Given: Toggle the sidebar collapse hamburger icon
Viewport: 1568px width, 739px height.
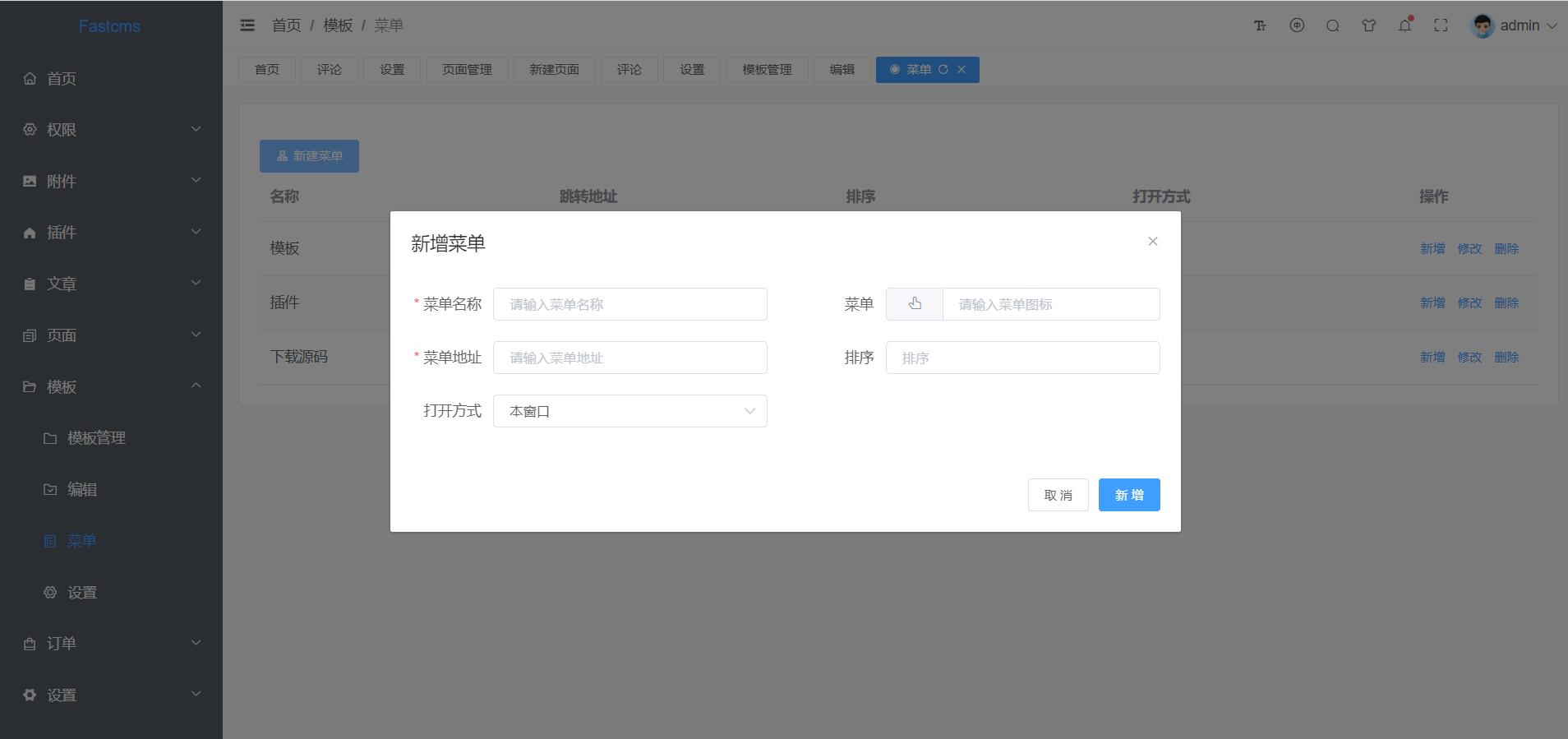Looking at the screenshot, I should click(x=247, y=25).
